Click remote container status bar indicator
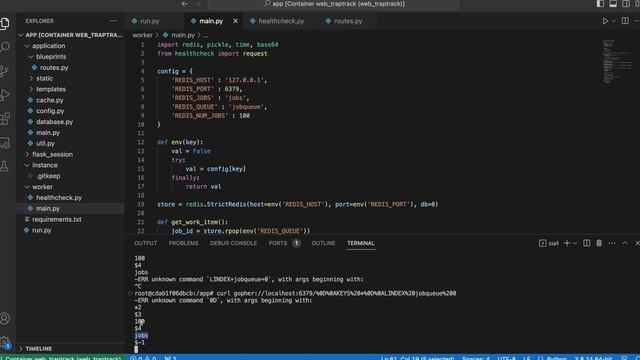 pos(62,358)
